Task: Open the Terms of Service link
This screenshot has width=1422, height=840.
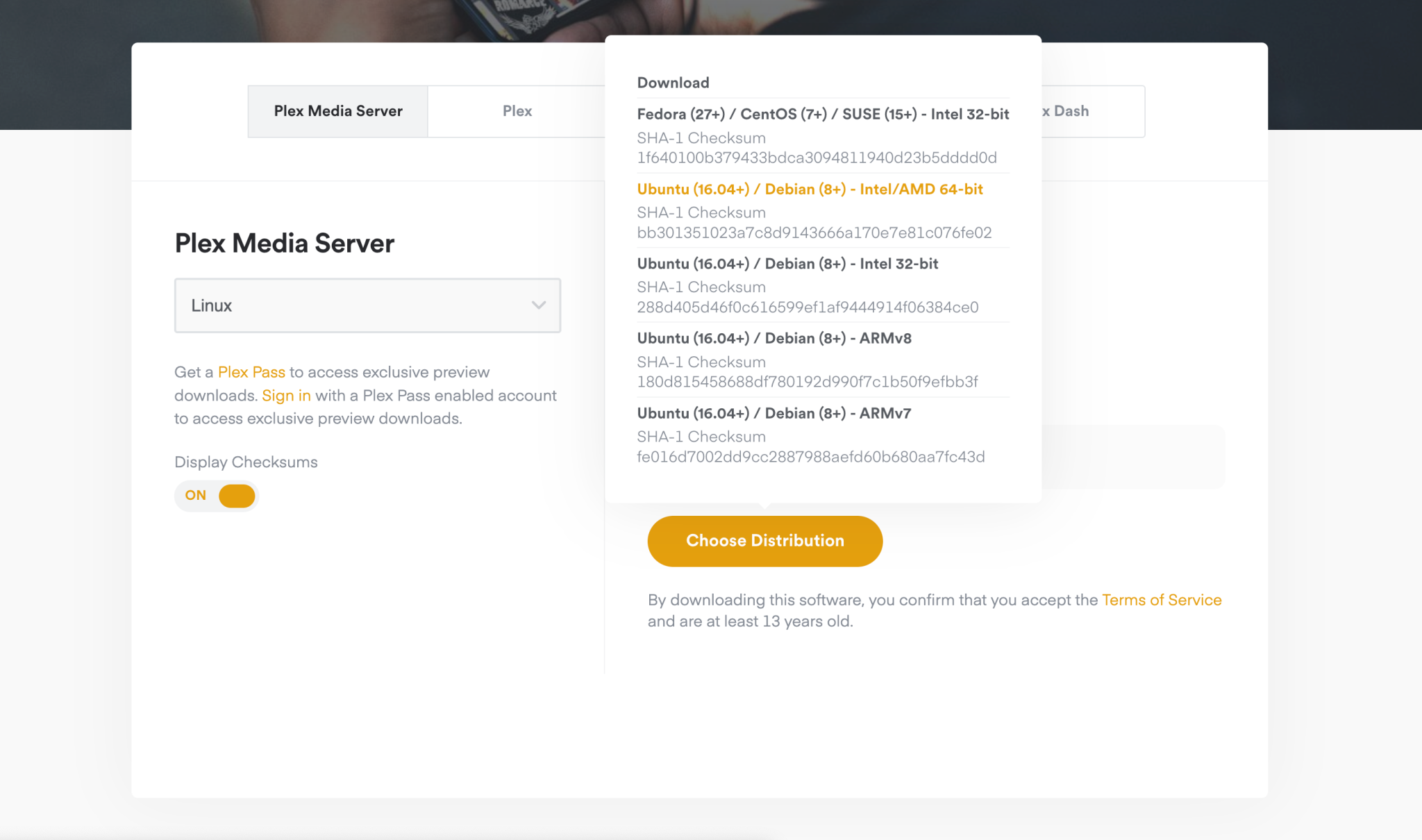Action: pyautogui.click(x=1162, y=600)
